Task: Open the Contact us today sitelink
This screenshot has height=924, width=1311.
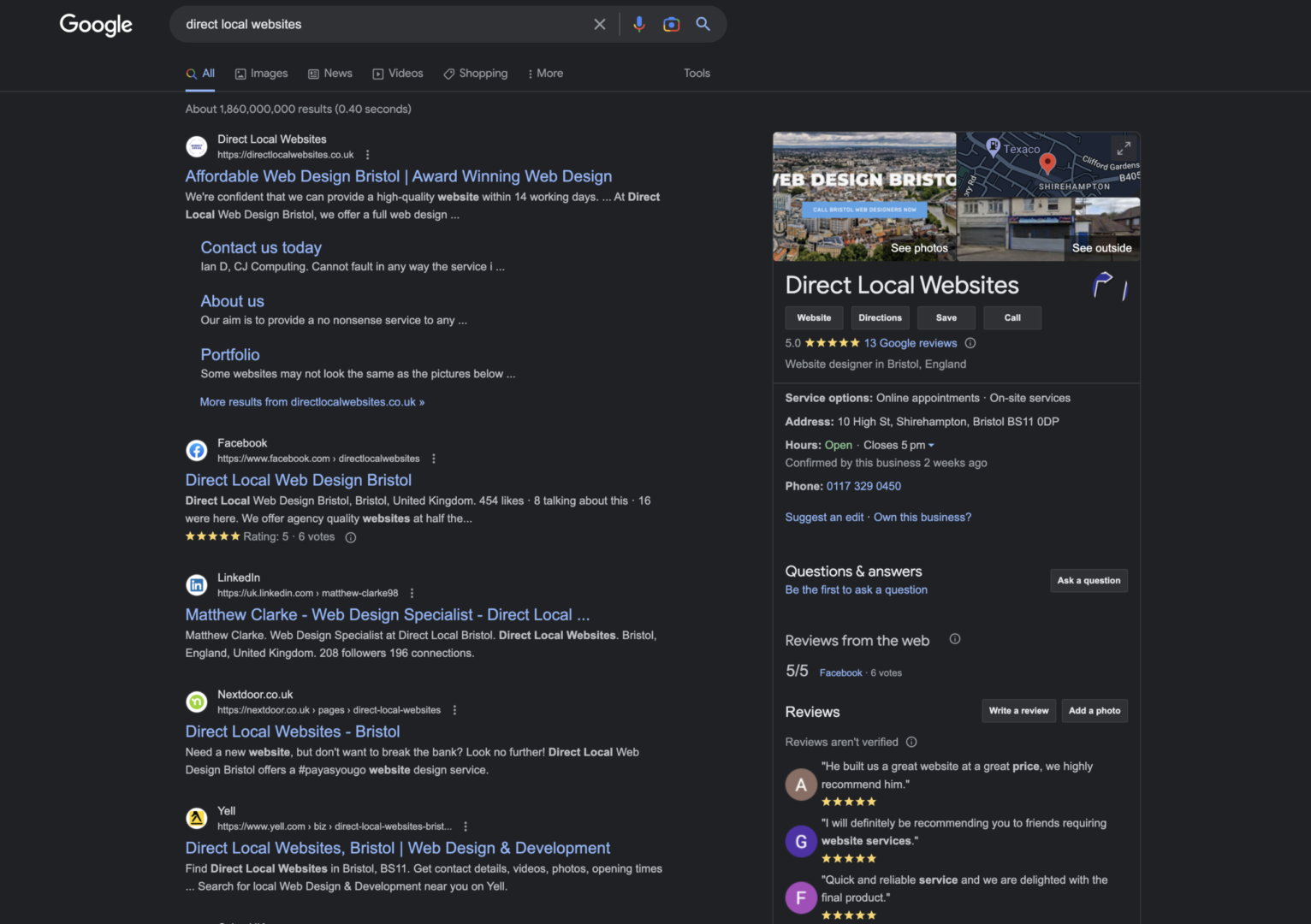Action: [x=261, y=247]
